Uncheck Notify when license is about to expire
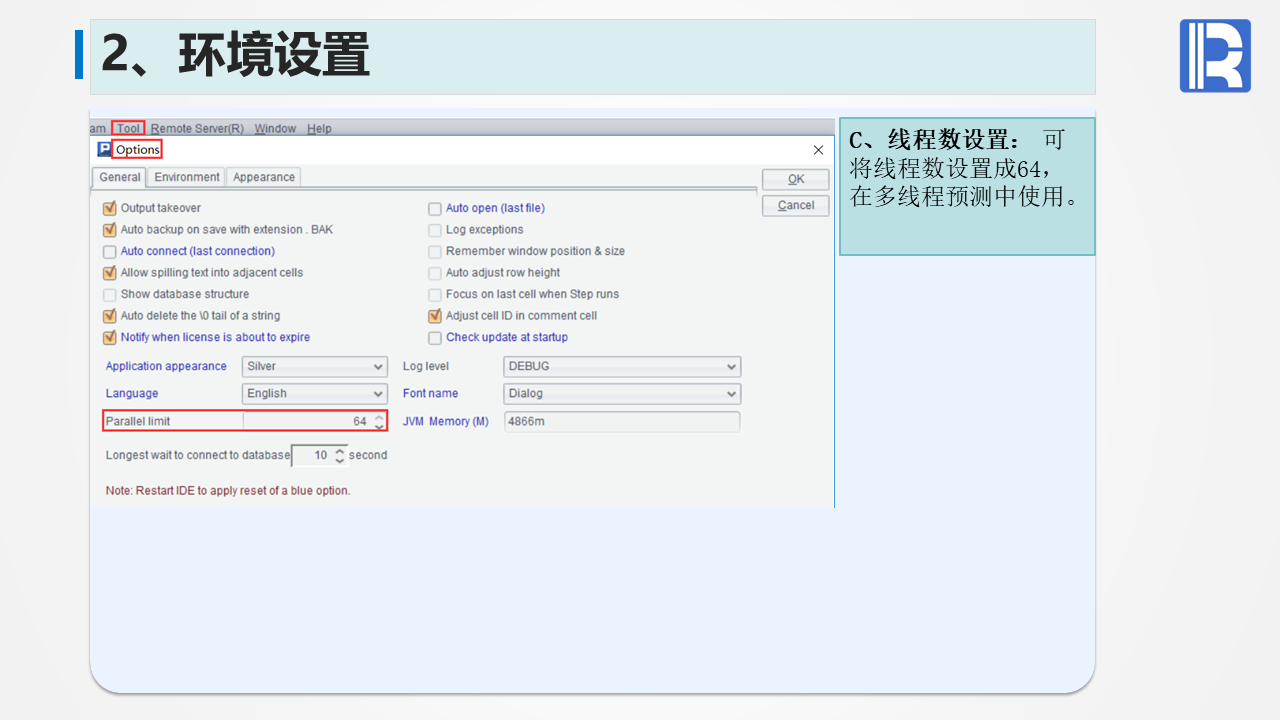Viewport: 1280px width, 720px height. pyautogui.click(x=110, y=337)
